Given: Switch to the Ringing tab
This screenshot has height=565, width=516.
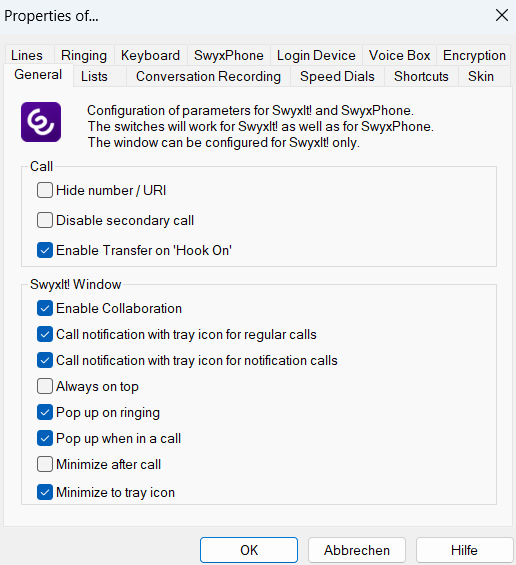Looking at the screenshot, I should 84,55.
